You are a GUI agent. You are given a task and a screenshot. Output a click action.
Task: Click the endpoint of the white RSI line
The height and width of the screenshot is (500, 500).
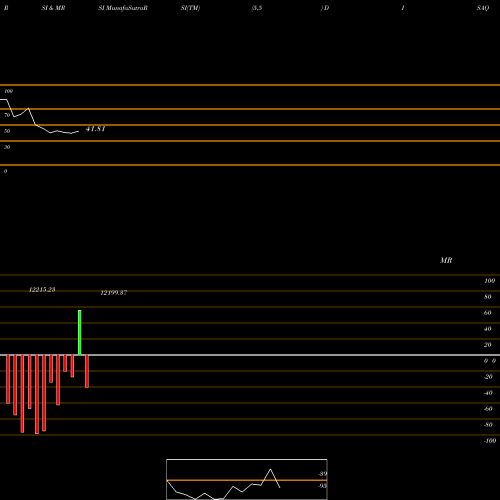(x=79, y=131)
